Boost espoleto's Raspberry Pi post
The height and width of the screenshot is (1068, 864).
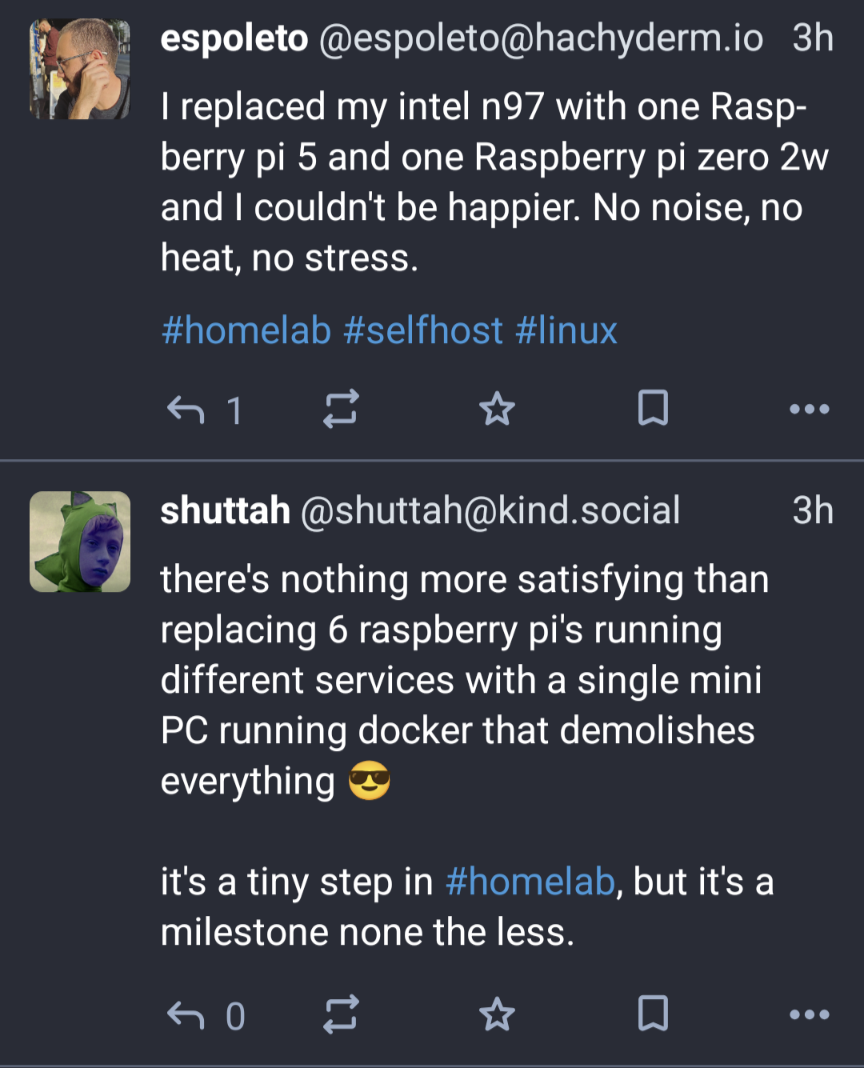(x=340, y=409)
